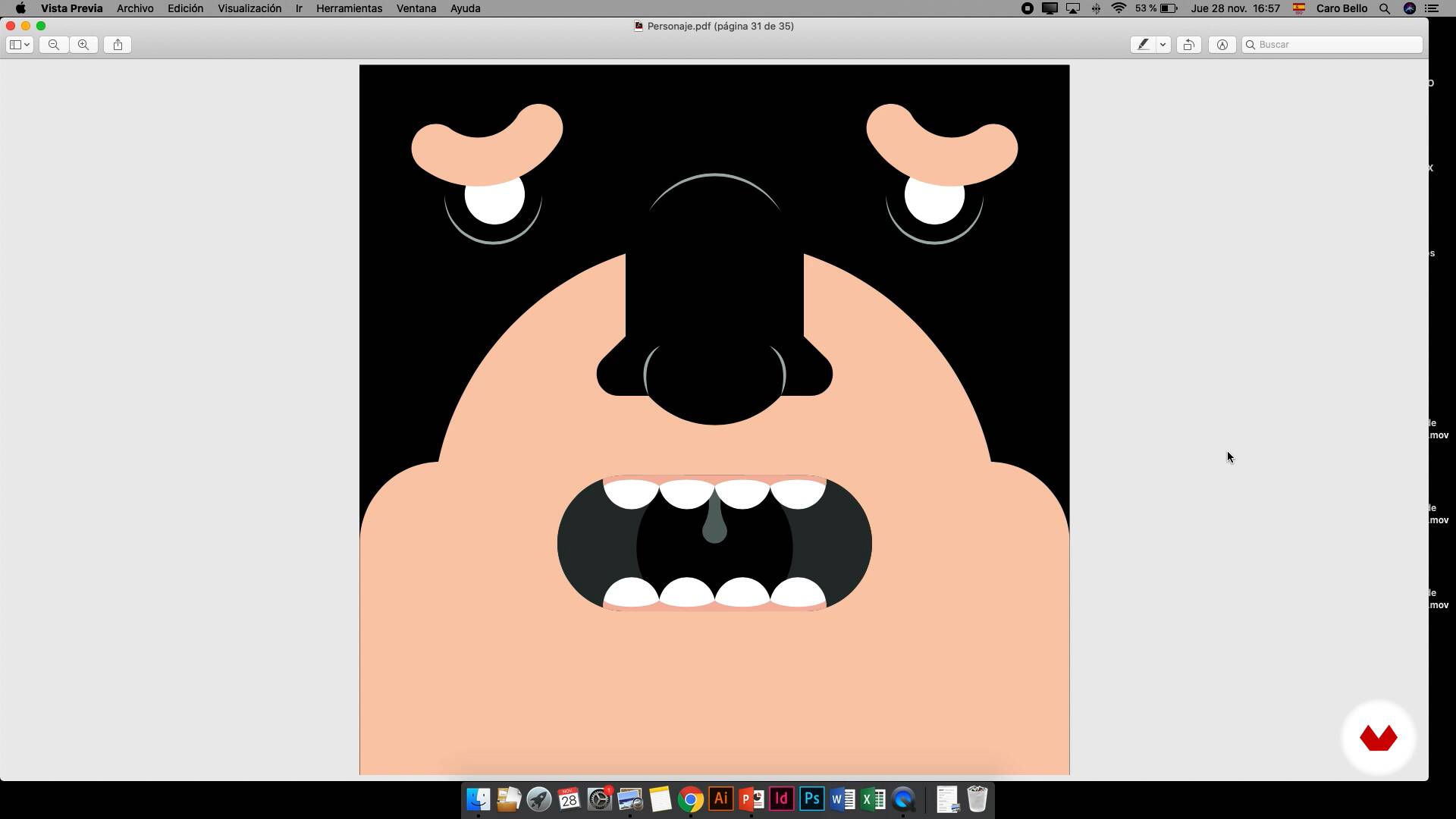This screenshot has width=1456, height=819.
Task: Open the Visualización menu
Action: coord(249,8)
